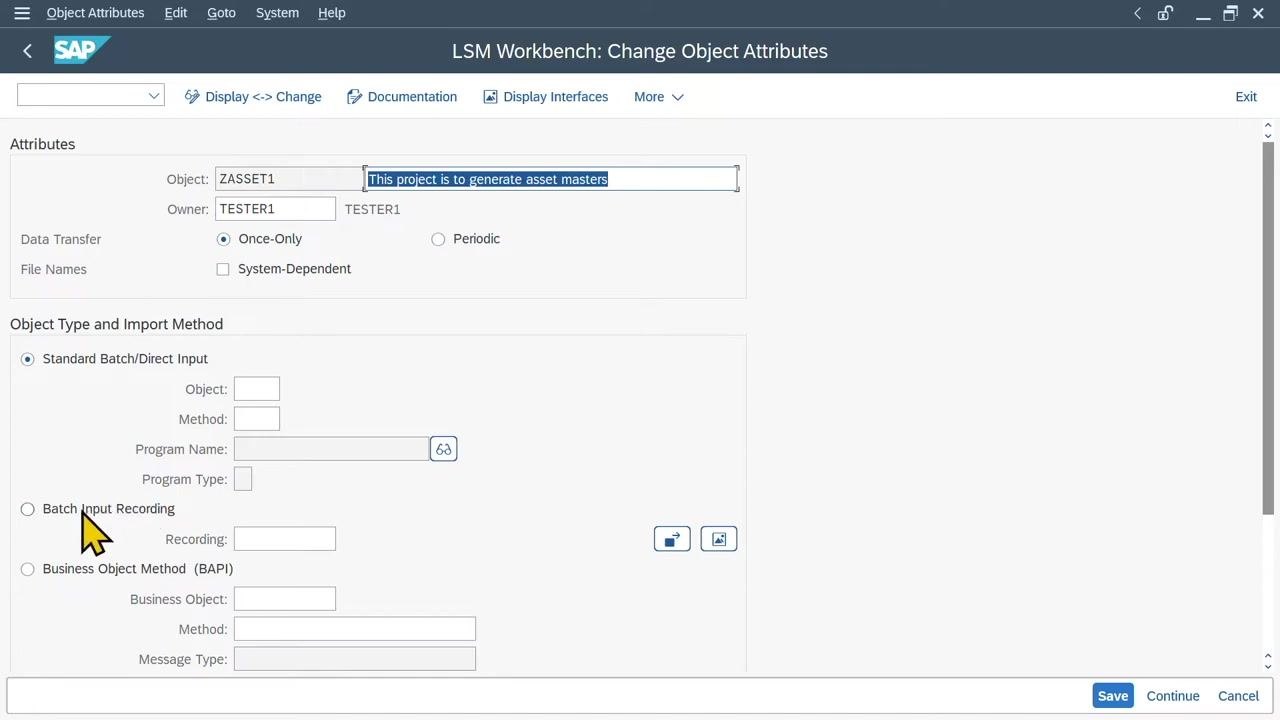Open the hamburger menu icon
Viewport: 1280px width, 720px height.
pos(22,13)
